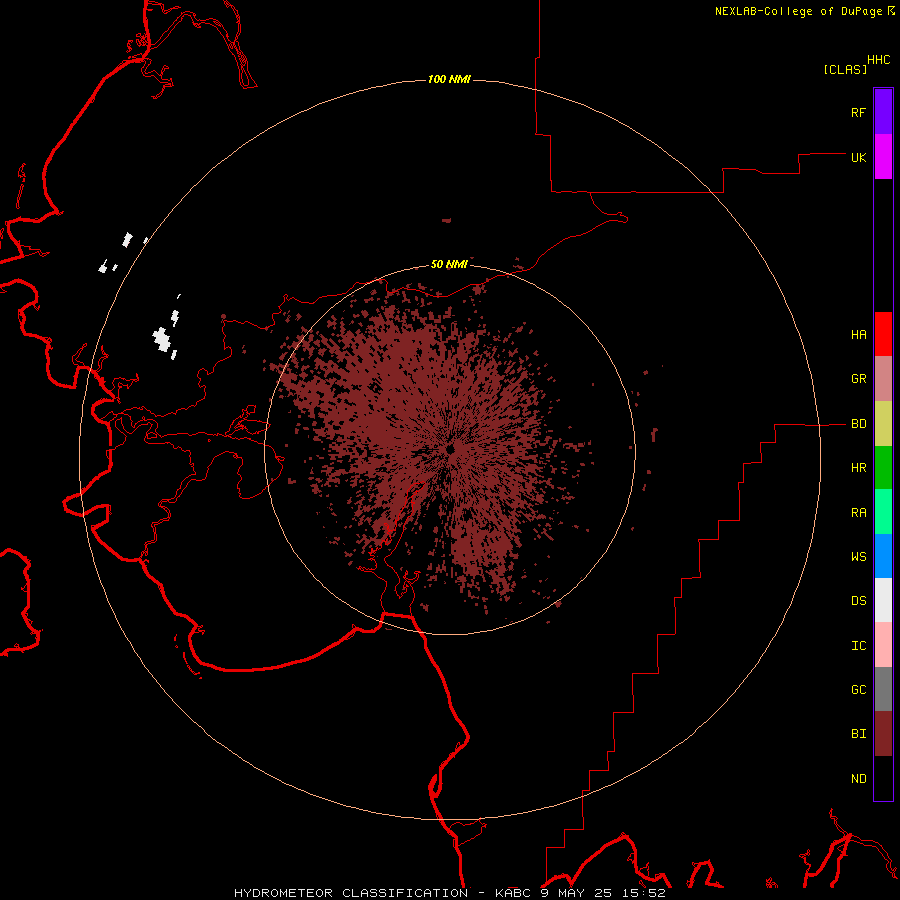Click the DS legend label

(x=858, y=601)
